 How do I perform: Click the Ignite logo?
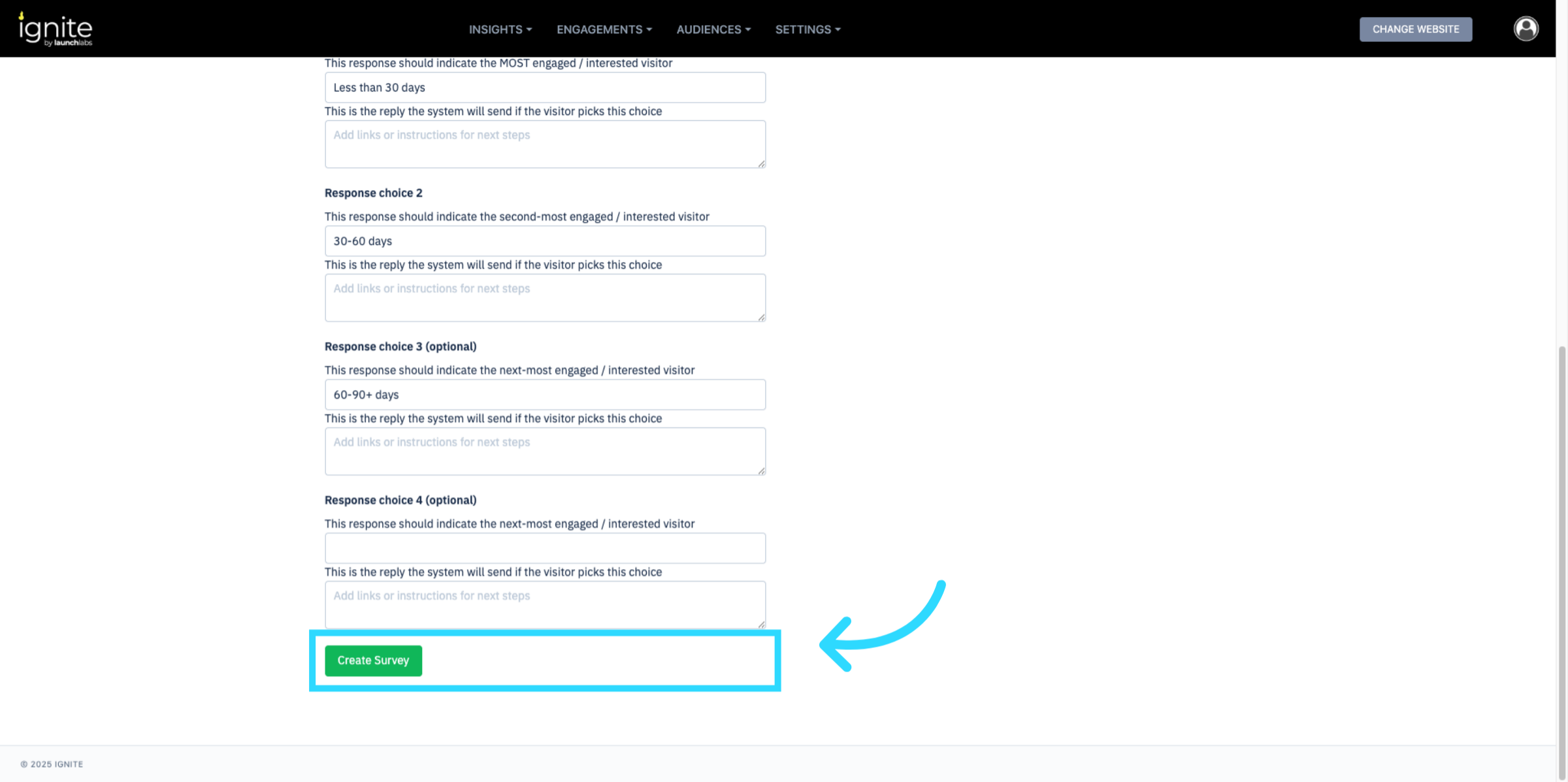click(56, 29)
